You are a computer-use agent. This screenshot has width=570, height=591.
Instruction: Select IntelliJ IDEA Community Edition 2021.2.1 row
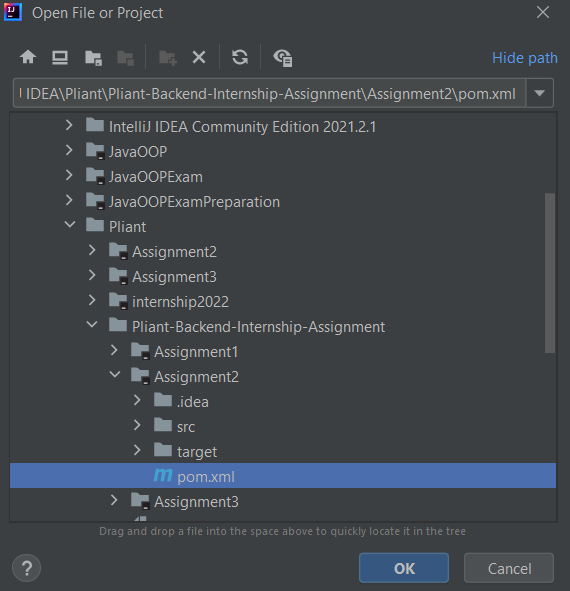(x=283, y=126)
